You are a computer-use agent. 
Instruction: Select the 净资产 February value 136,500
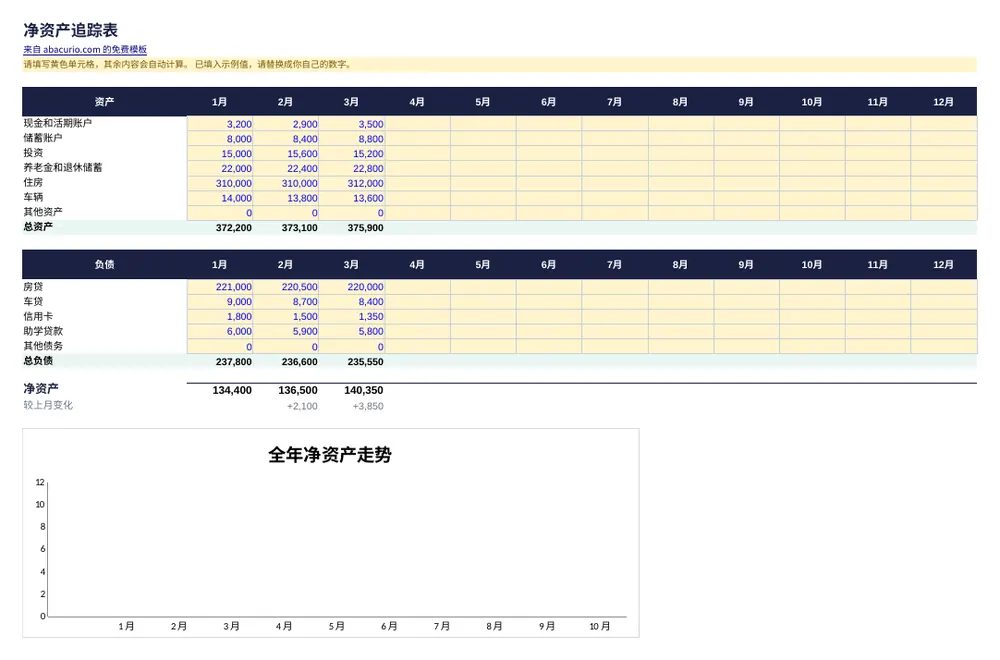298,390
